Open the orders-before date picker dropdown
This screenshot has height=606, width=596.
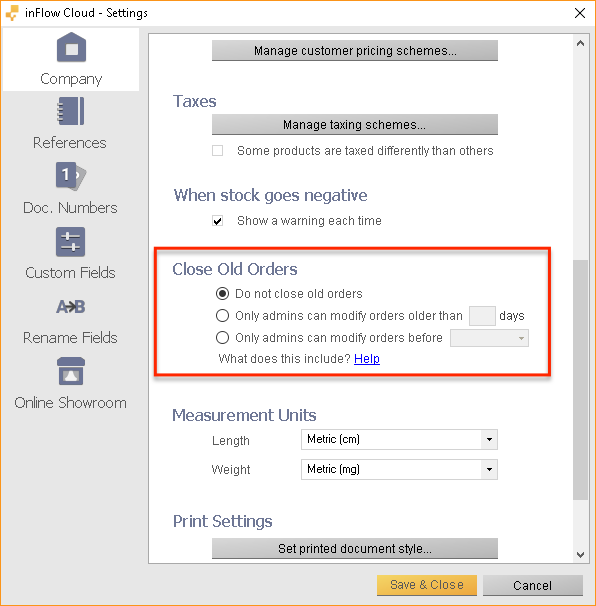(489, 338)
